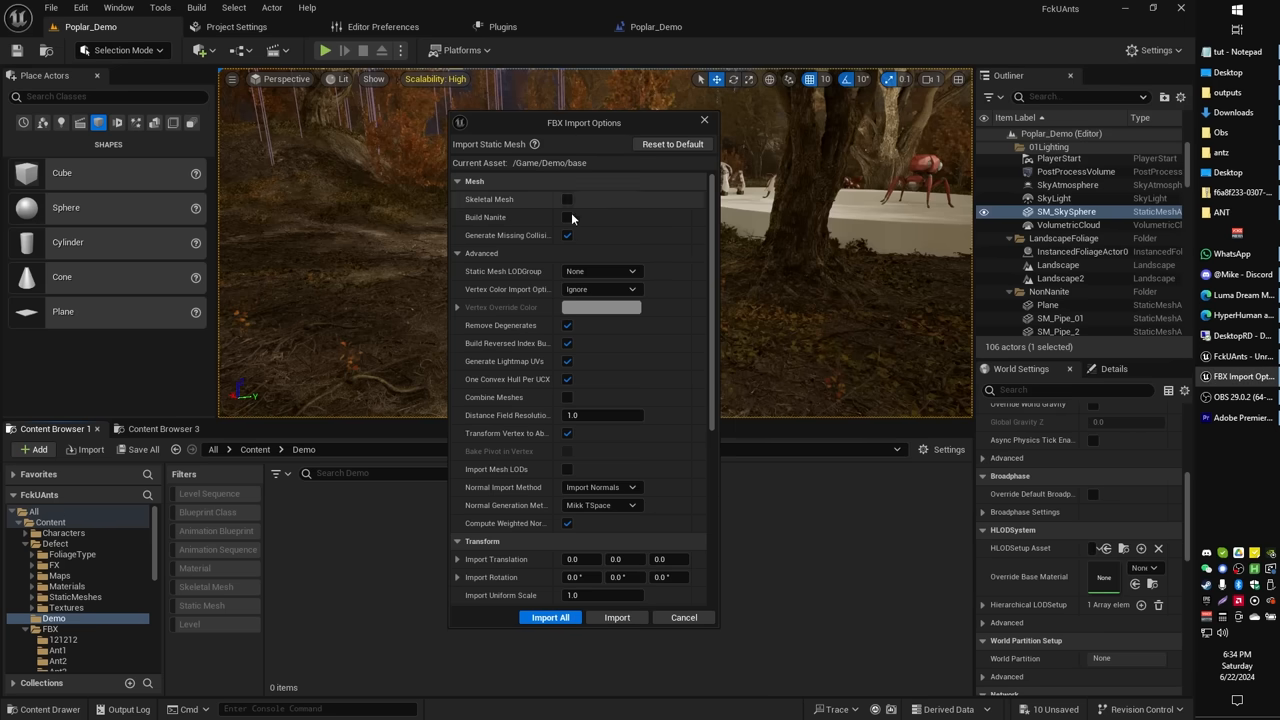
Task: Select the Cube shape in Place Actors
Action: click(61, 172)
